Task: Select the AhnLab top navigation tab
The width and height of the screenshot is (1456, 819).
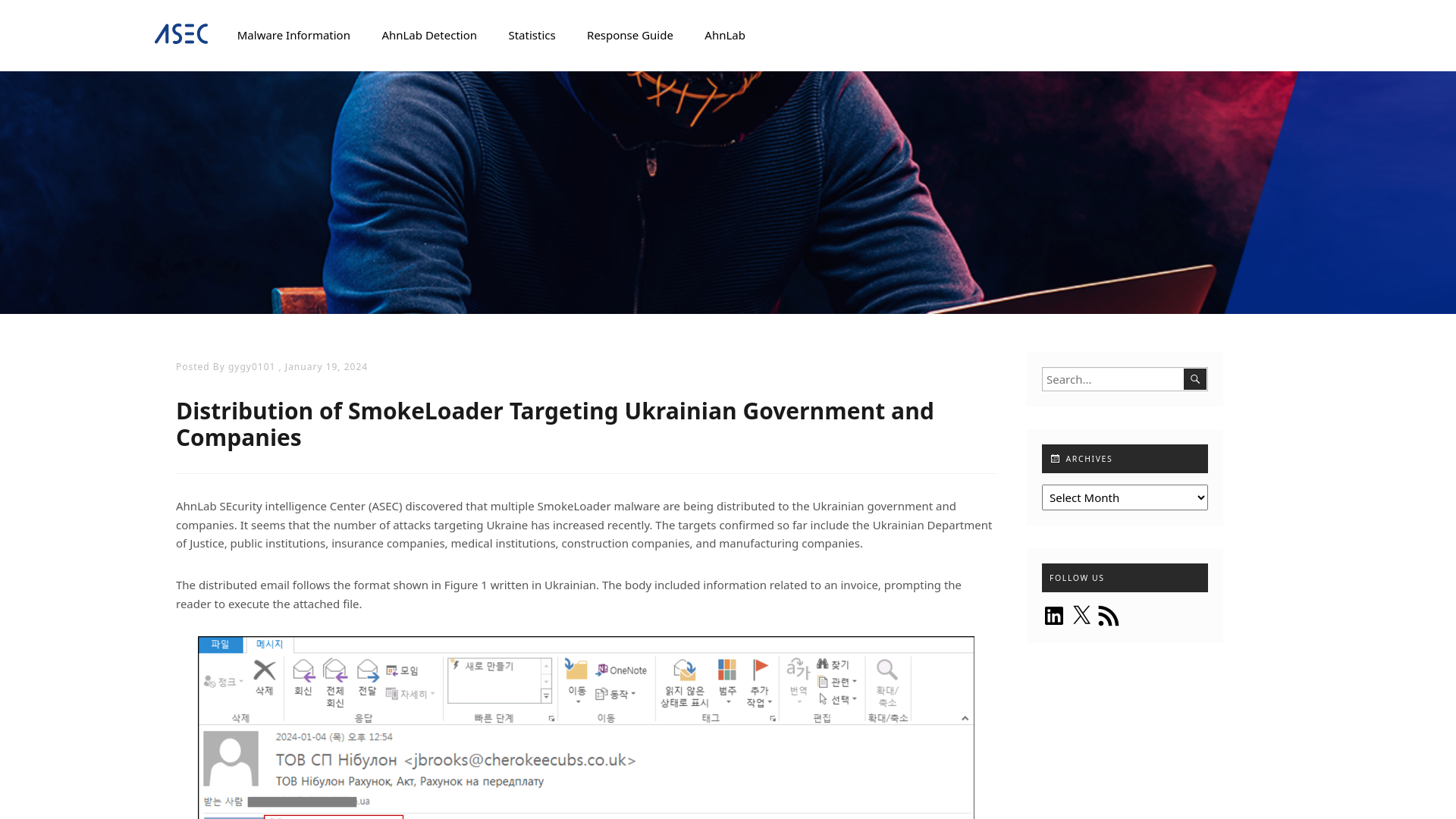Action: pos(724,35)
